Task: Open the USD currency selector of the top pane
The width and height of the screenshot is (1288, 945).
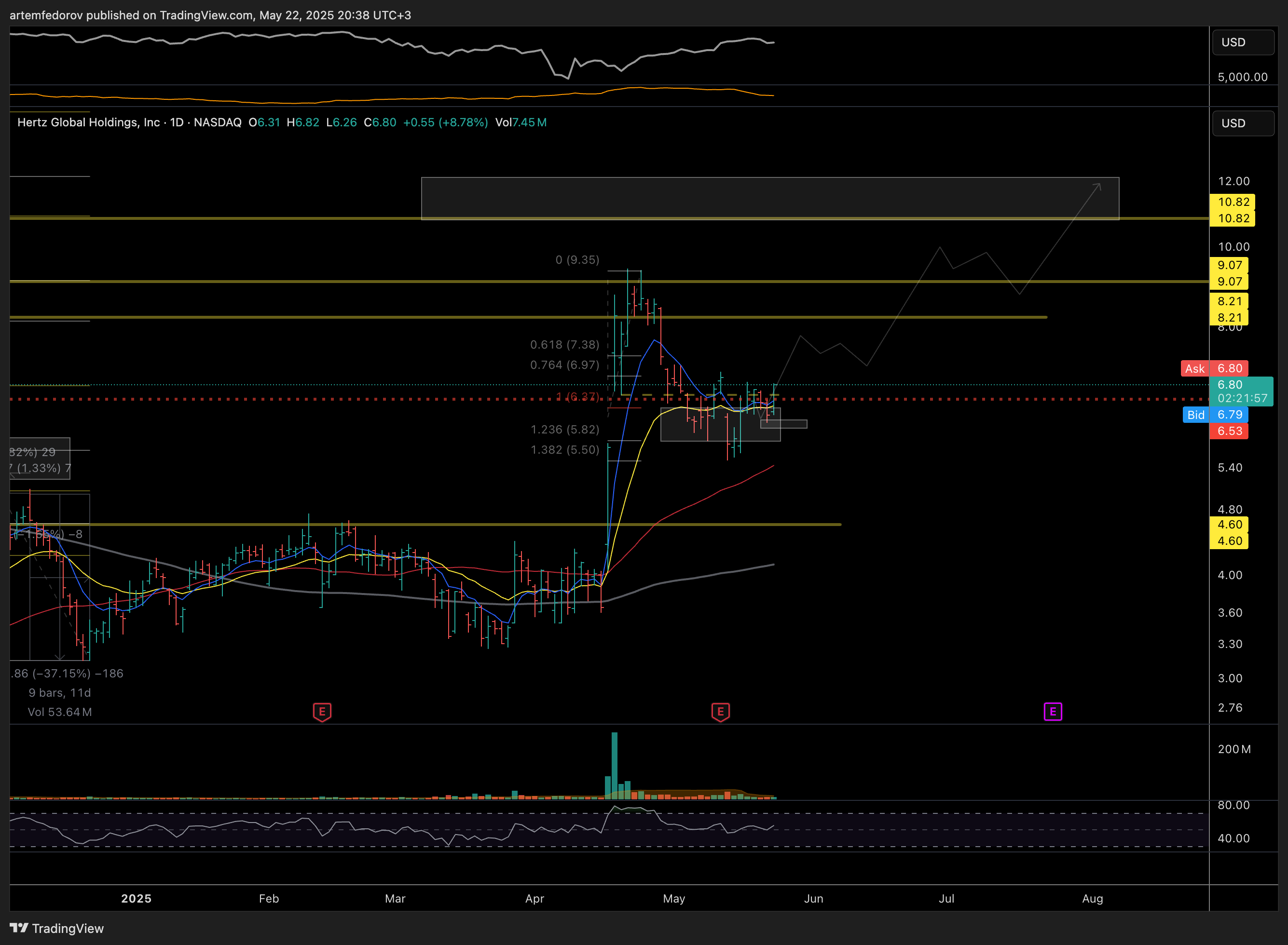Action: [1243, 42]
